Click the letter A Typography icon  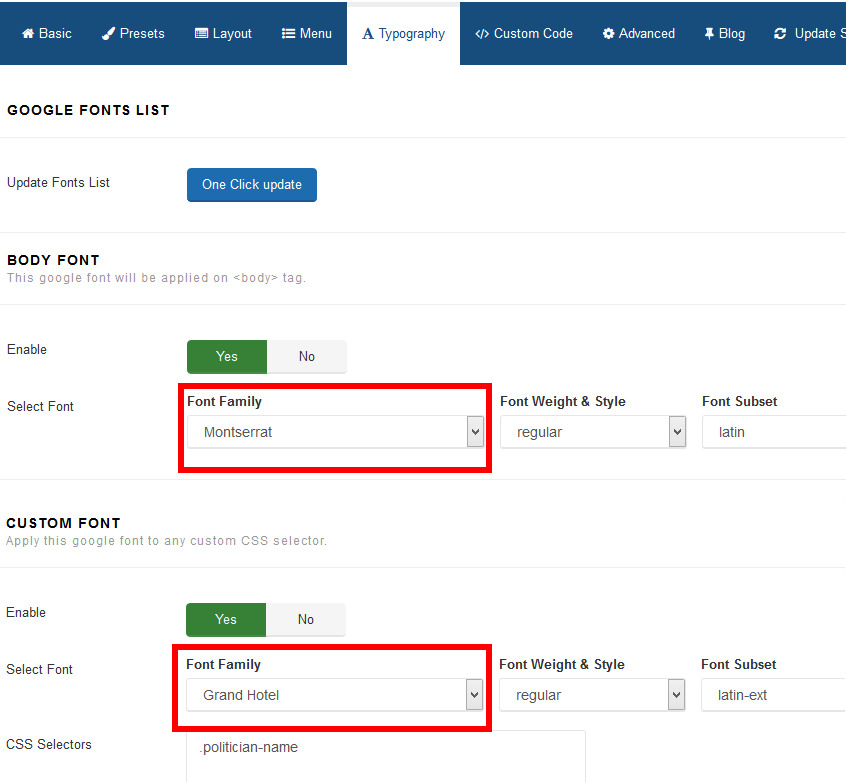pos(368,33)
